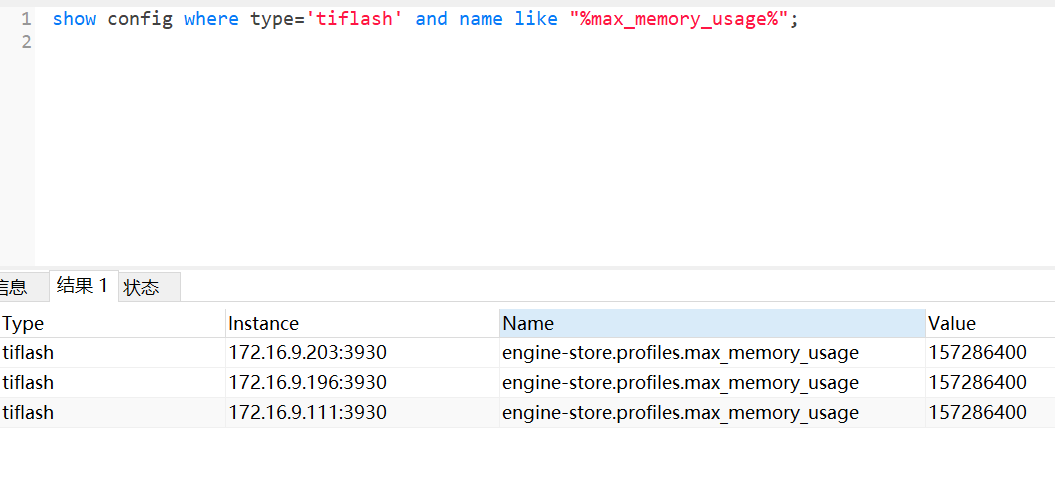This screenshot has width=1055, height=493.
Task: Click the Type column header
Action: (24, 323)
